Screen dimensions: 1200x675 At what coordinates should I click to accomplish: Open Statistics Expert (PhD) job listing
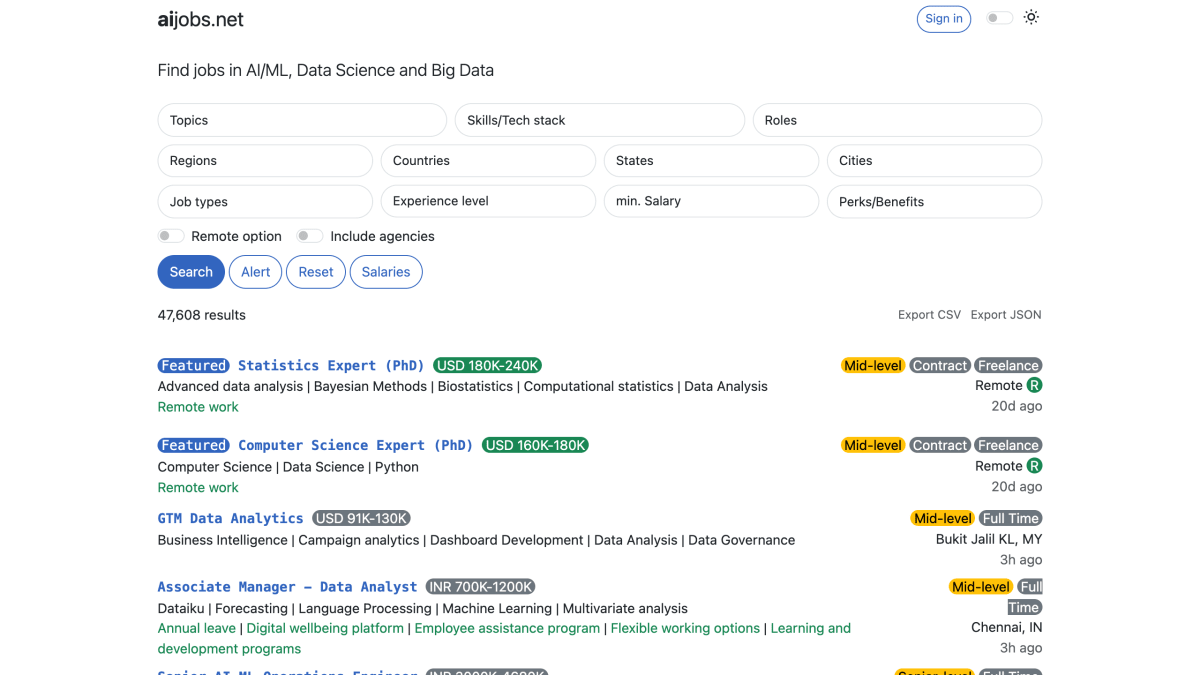pos(331,365)
